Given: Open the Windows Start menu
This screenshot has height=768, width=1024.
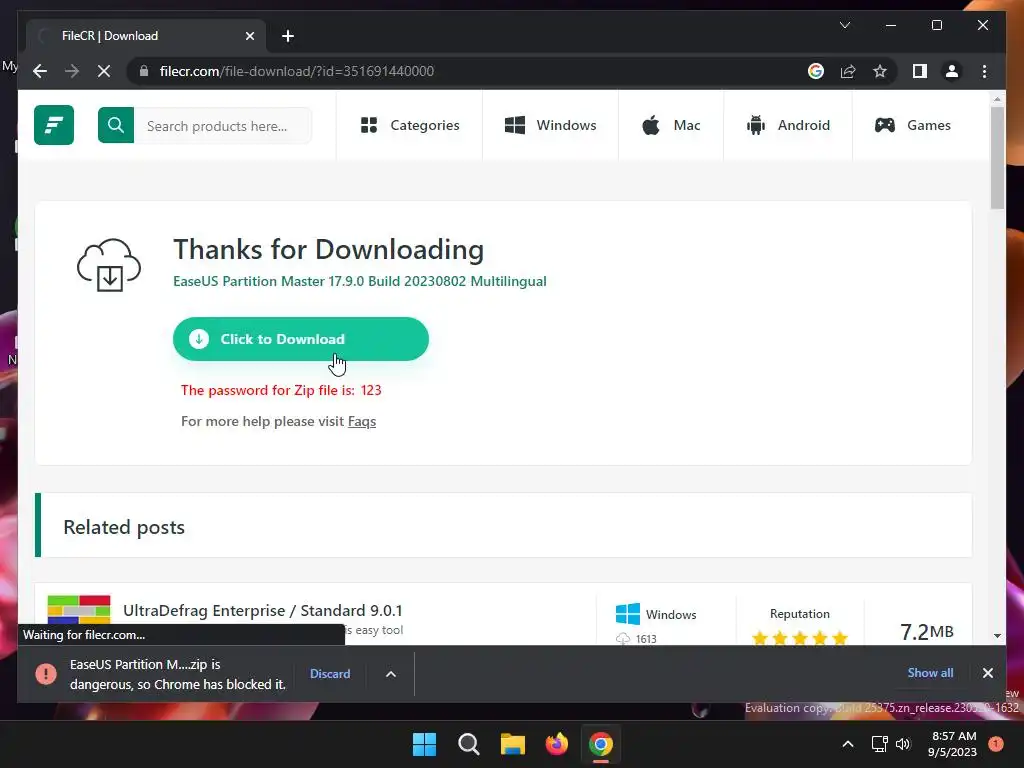Looking at the screenshot, I should click(424, 744).
